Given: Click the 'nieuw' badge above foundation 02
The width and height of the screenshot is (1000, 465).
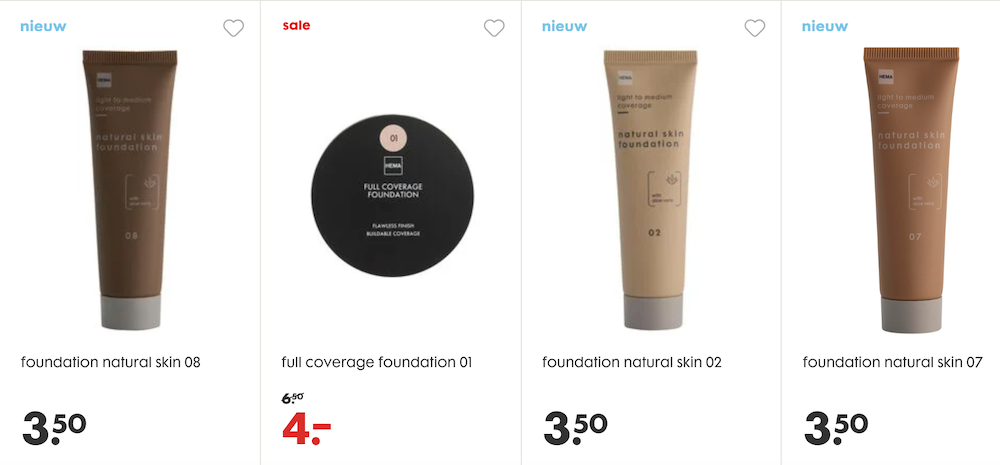Looking at the screenshot, I should (x=565, y=26).
